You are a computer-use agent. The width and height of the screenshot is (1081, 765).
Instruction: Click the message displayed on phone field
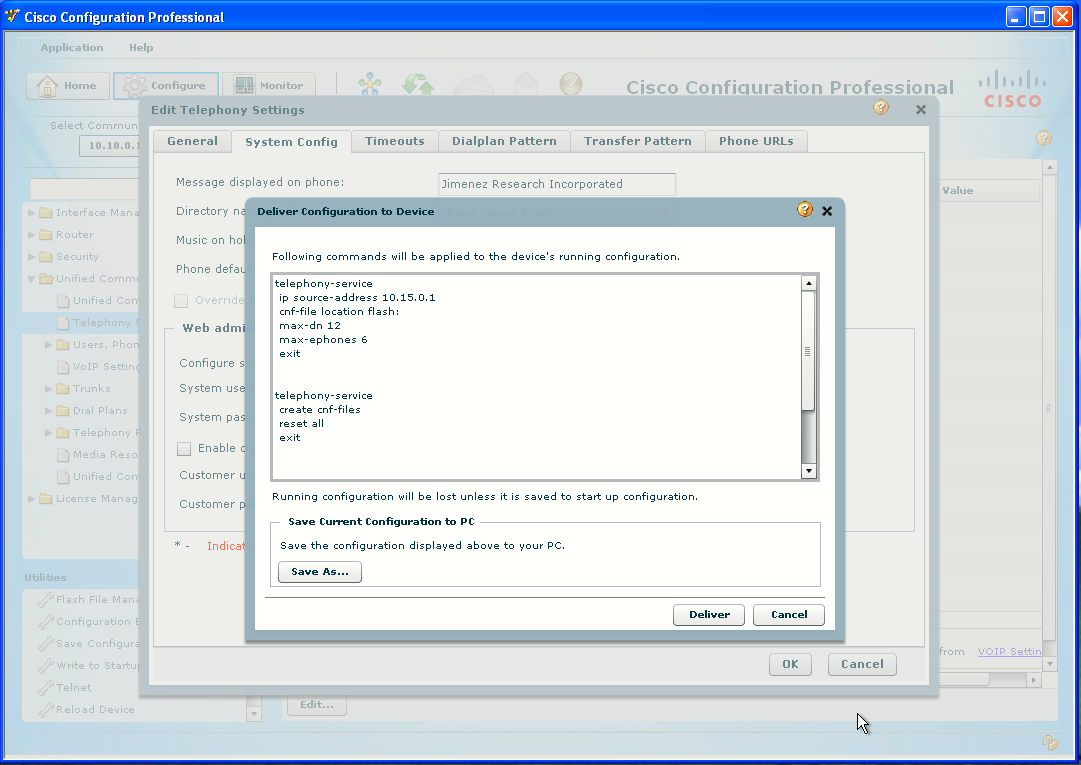[x=557, y=184]
